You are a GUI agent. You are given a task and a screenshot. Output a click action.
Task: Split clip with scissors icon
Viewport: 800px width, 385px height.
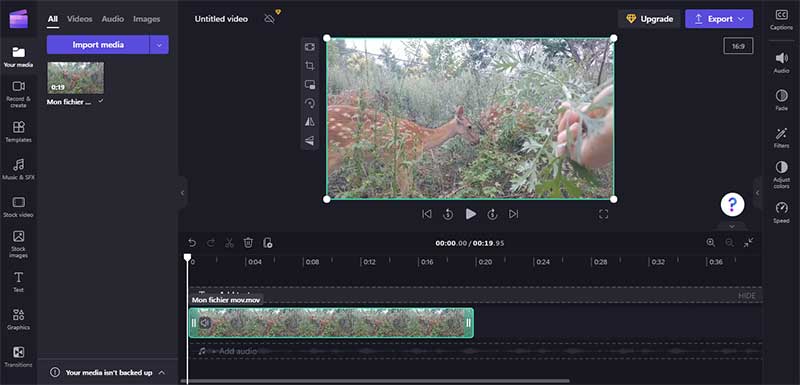229,243
